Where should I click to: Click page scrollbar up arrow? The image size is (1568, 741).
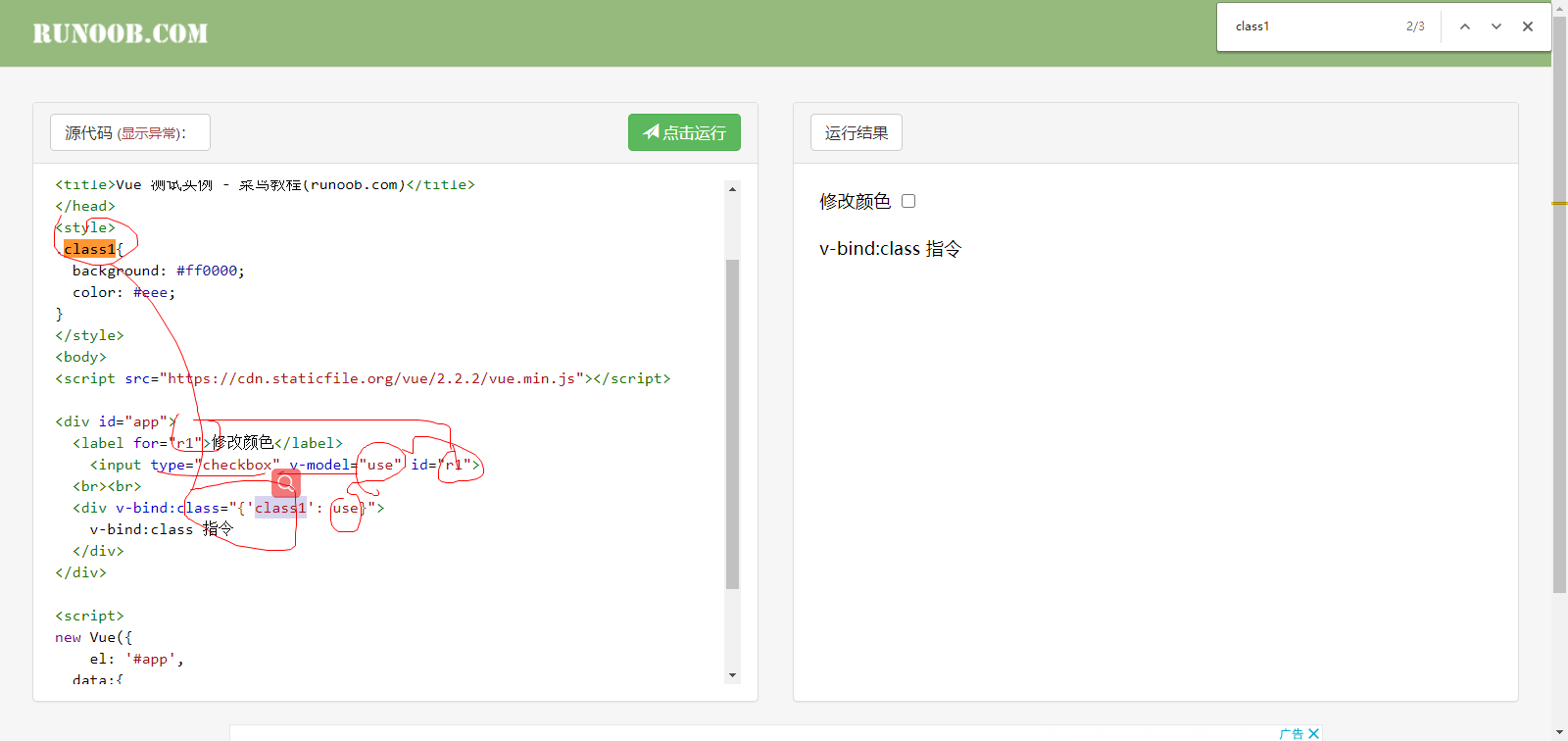click(x=1559, y=7)
